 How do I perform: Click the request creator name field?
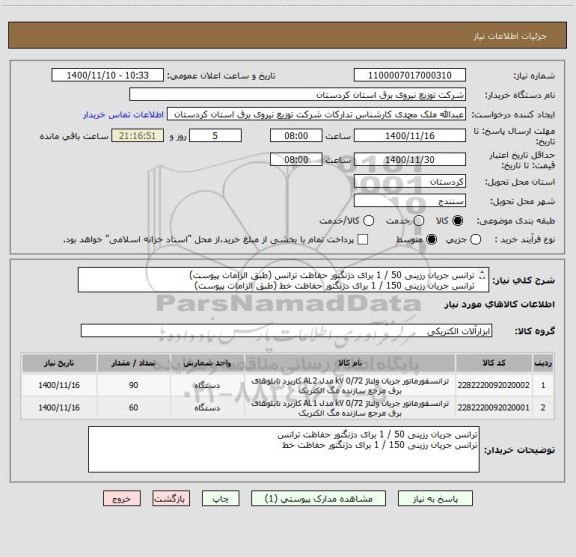[316, 114]
